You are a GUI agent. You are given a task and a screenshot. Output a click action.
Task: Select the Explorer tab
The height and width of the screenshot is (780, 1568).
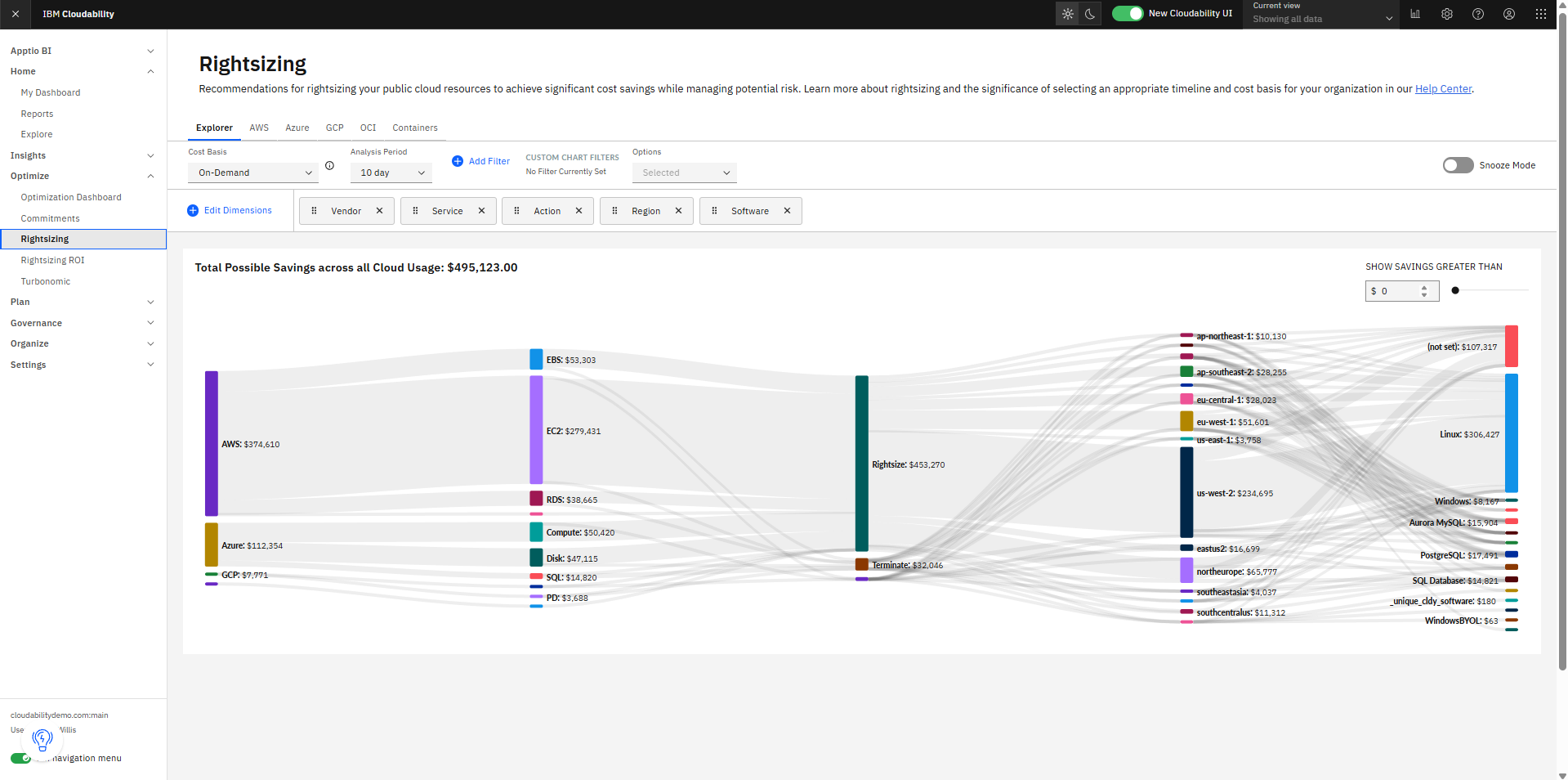tap(214, 128)
